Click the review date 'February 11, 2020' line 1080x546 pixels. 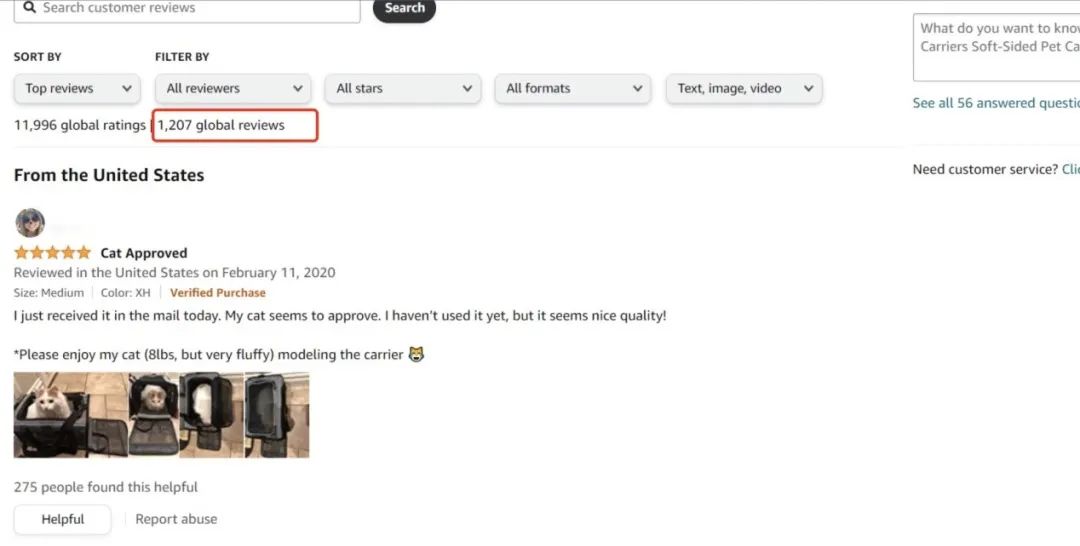click(x=174, y=273)
